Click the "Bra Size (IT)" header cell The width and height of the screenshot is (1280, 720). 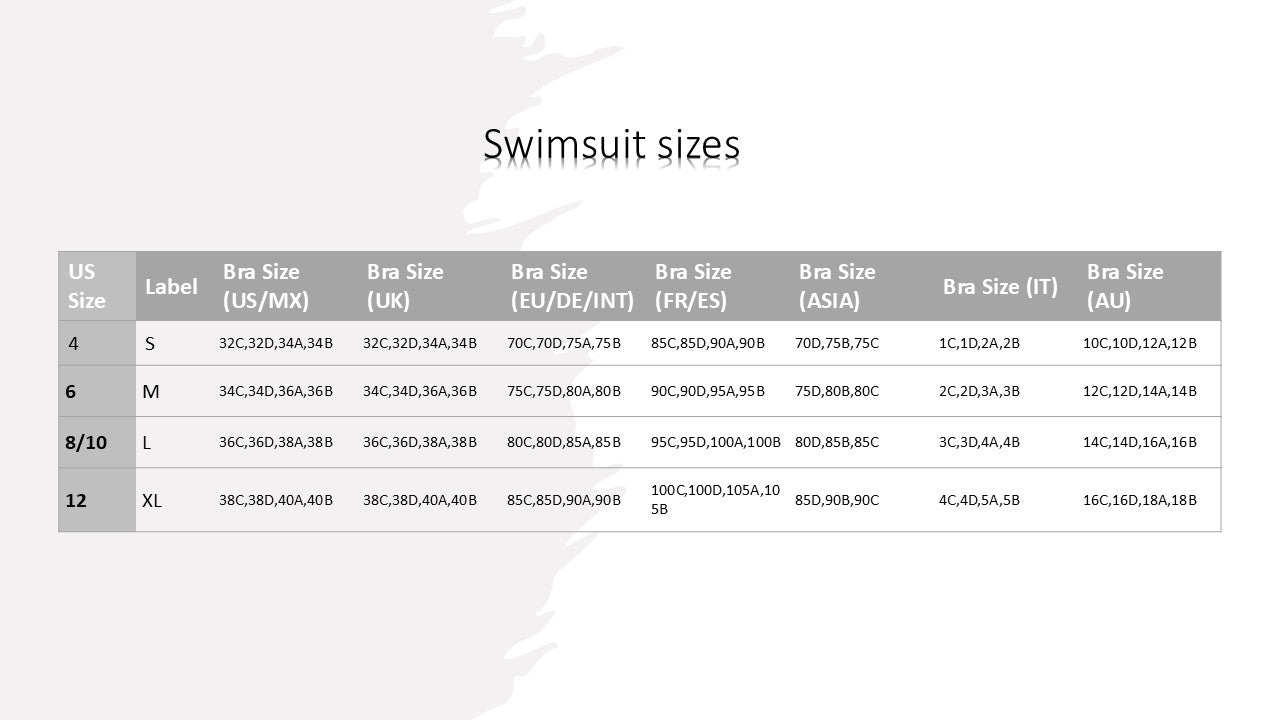(x=1000, y=287)
